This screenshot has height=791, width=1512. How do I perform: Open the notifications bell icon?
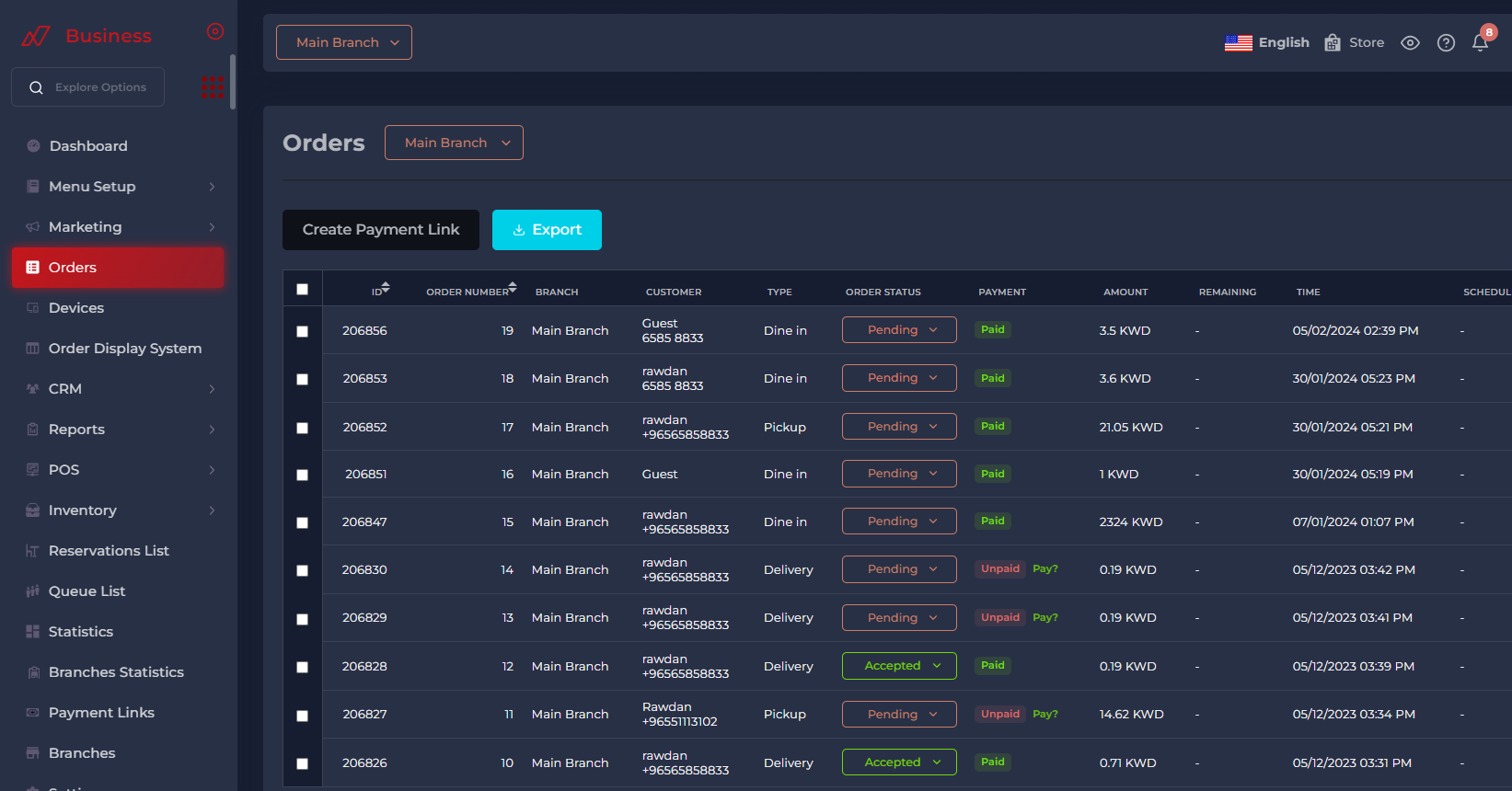(x=1480, y=43)
